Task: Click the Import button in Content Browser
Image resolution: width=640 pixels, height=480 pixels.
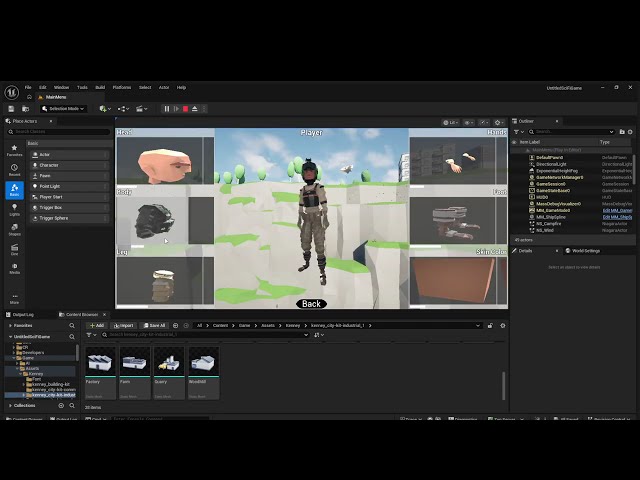Action: [x=123, y=326]
